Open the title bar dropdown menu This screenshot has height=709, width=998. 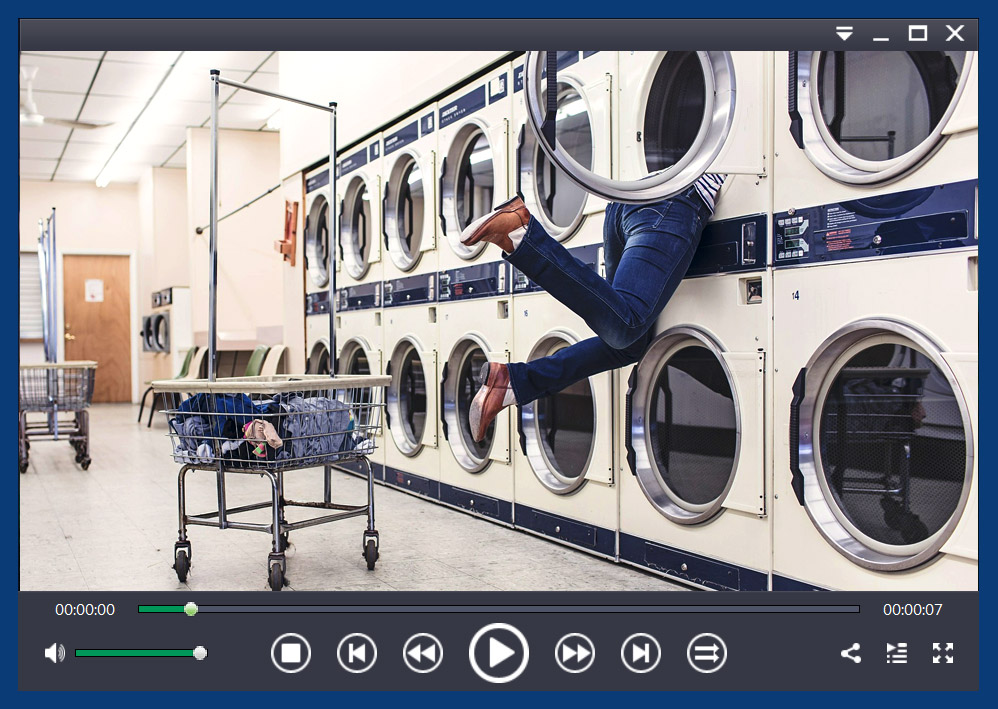tap(845, 34)
